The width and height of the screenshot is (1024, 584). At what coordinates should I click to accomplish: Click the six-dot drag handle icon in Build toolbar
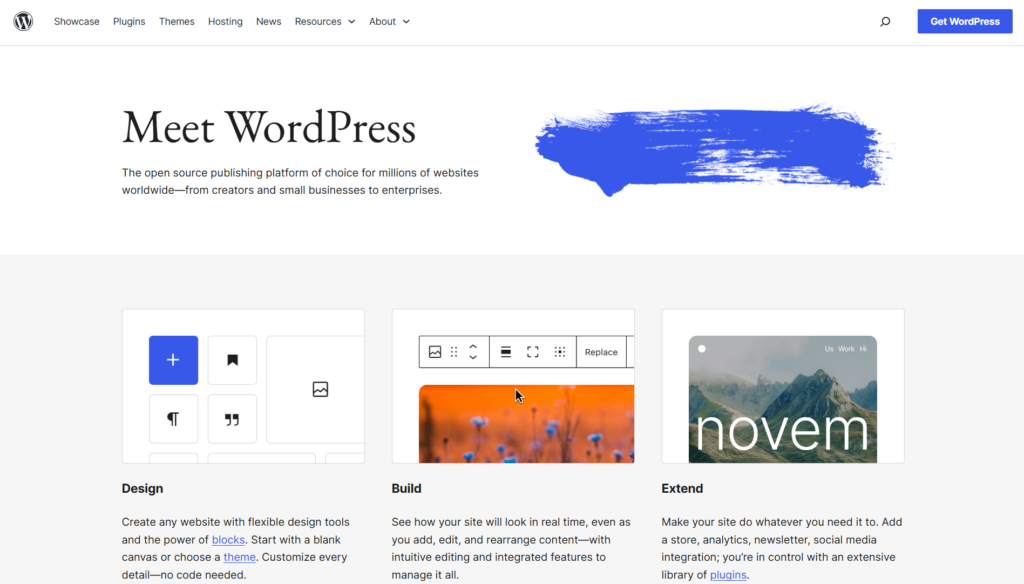pyautogui.click(x=454, y=352)
